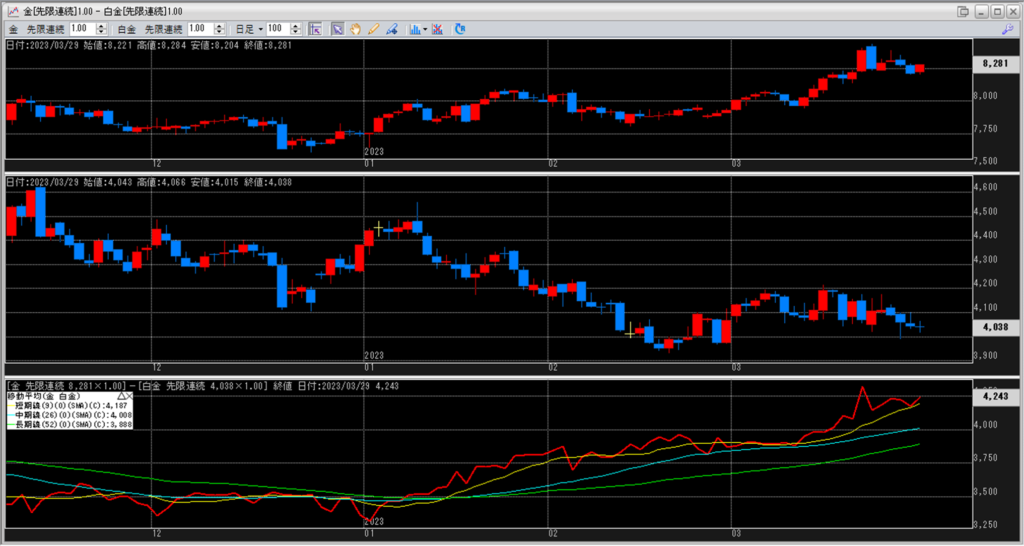
Task: Open settings with the wrench icon
Action: tap(1007, 30)
